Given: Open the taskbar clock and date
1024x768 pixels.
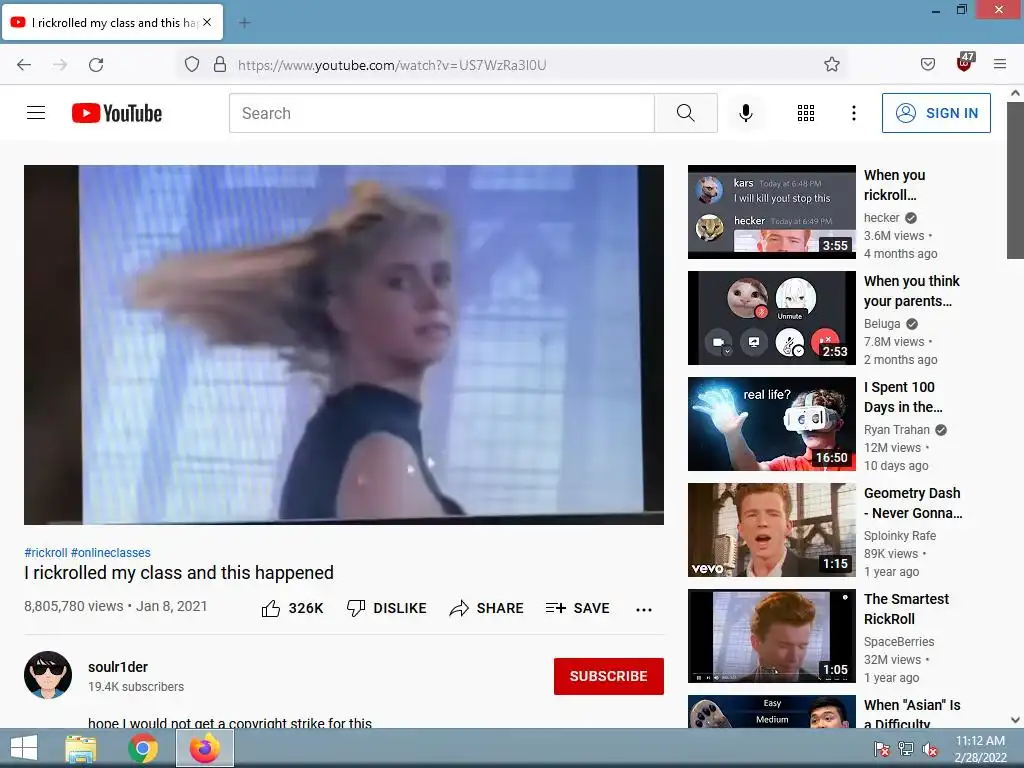Looking at the screenshot, I should (980, 749).
